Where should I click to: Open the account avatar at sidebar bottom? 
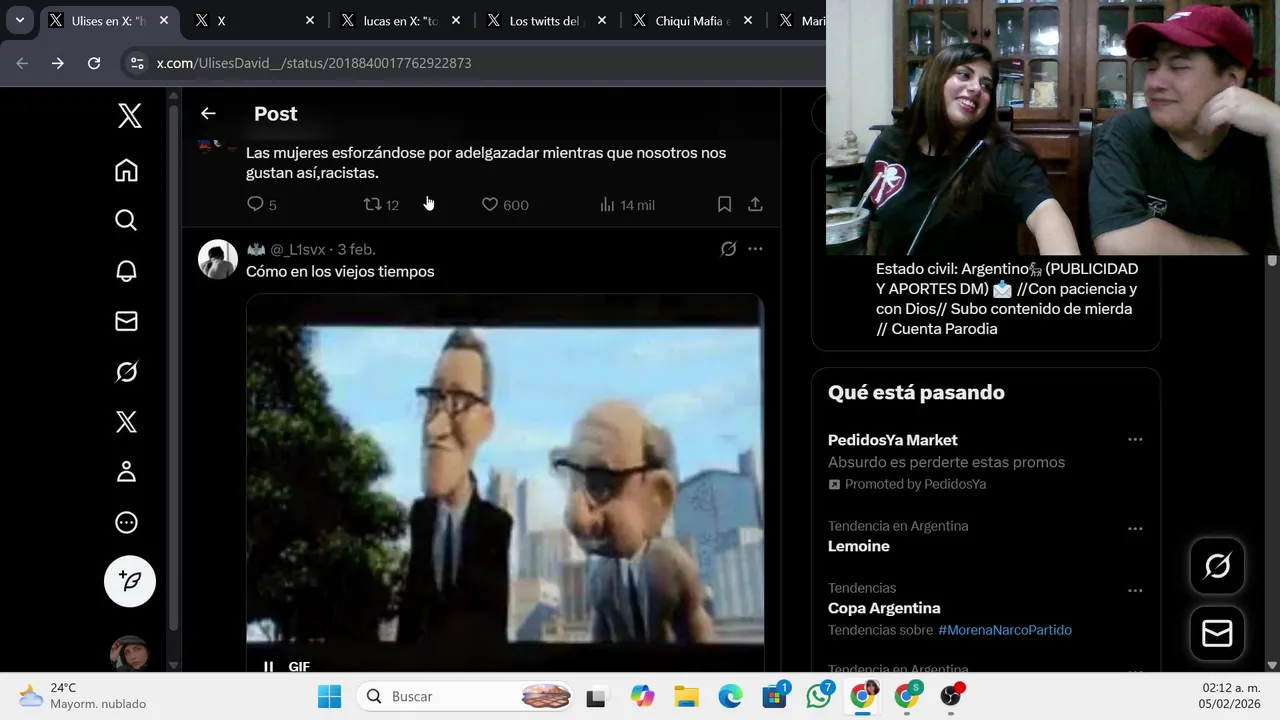(x=129, y=654)
